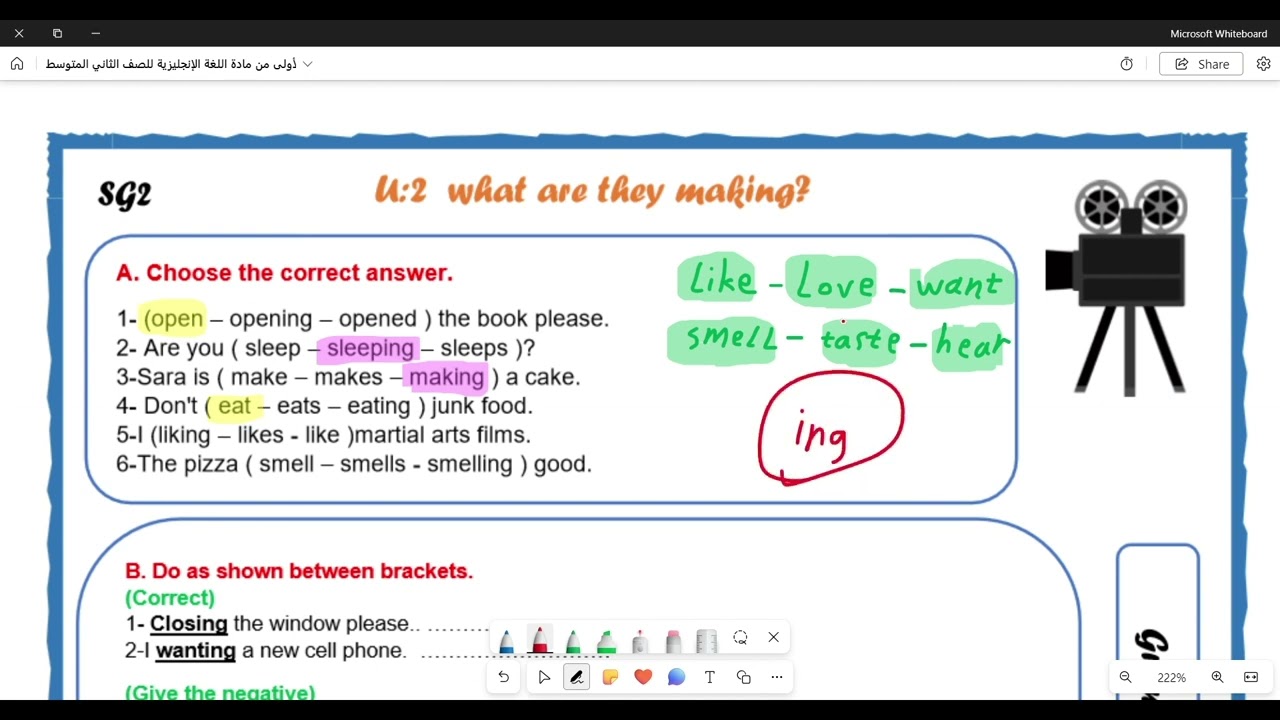Add a sticky note
Viewport: 1280px width, 720px height.
coord(610,677)
